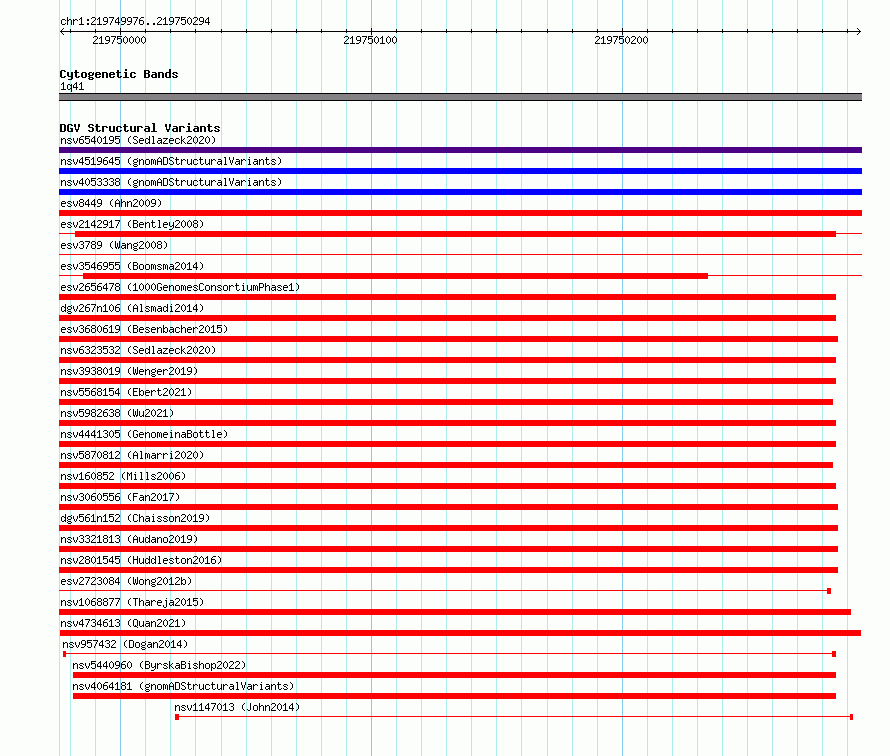890x756 pixels.
Task: Click the DGV Structural Variants track title
Action: 140,128
